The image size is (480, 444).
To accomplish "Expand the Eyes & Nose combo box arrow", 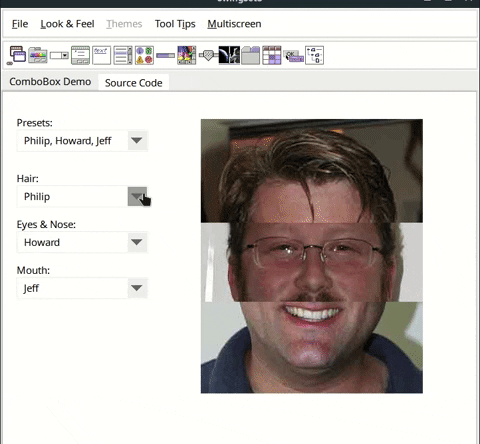I will 137,242.
